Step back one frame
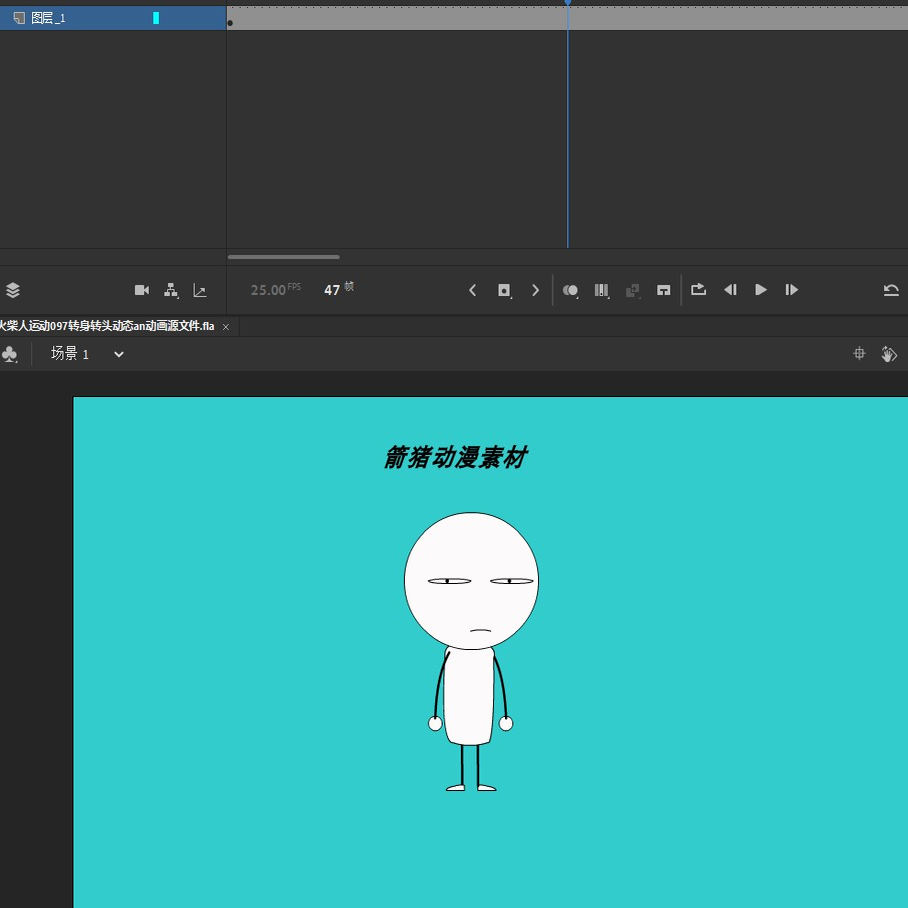 pos(730,290)
